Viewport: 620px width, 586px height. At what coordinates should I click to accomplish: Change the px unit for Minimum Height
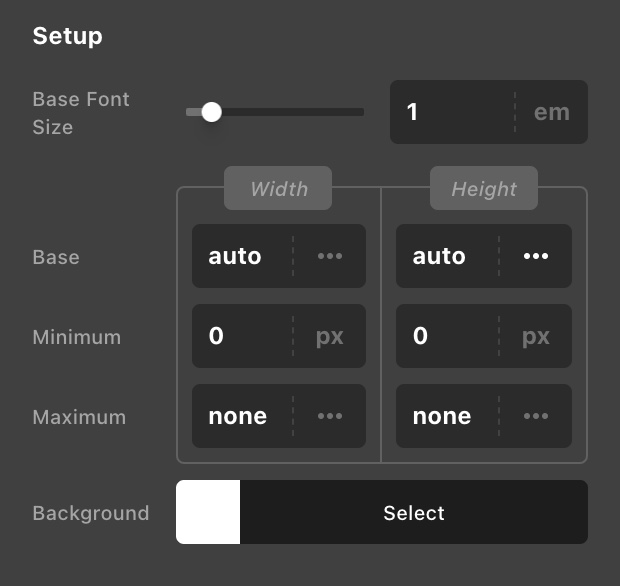pos(536,336)
